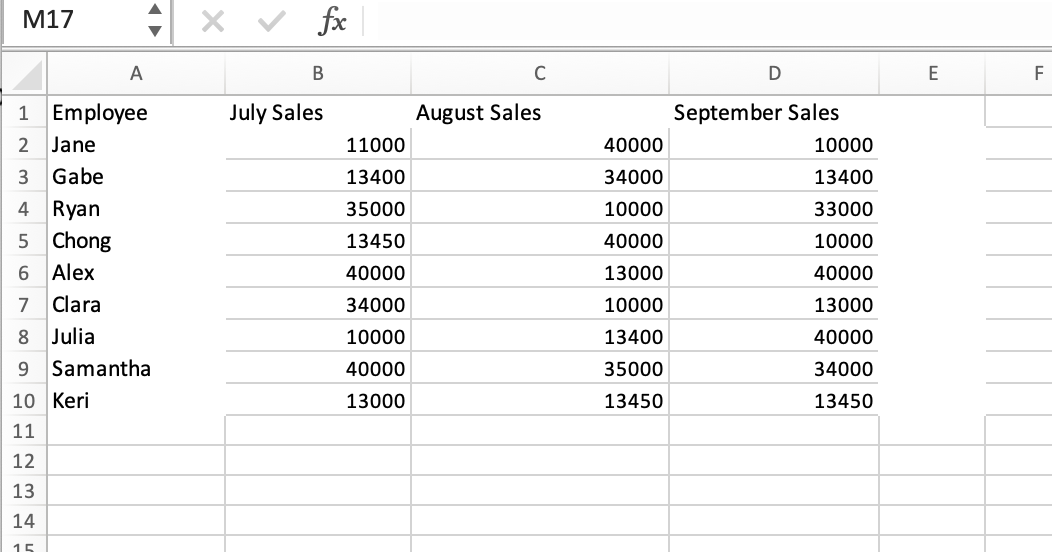Select column D header
Screen dimensions: 1052x552
(x=774, y=74)
